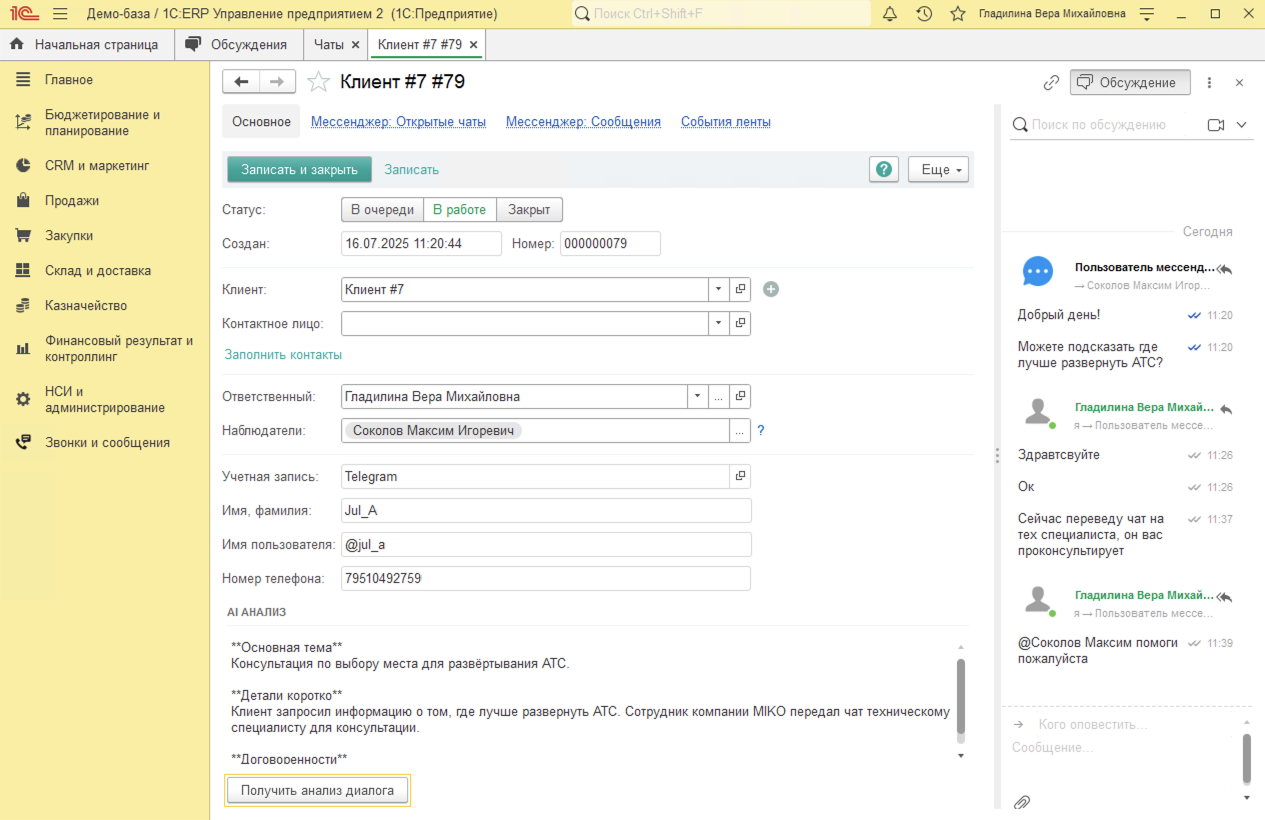Open help with green question icon
Viewport: 1265px width, 820px height.
tap(884, 169)
